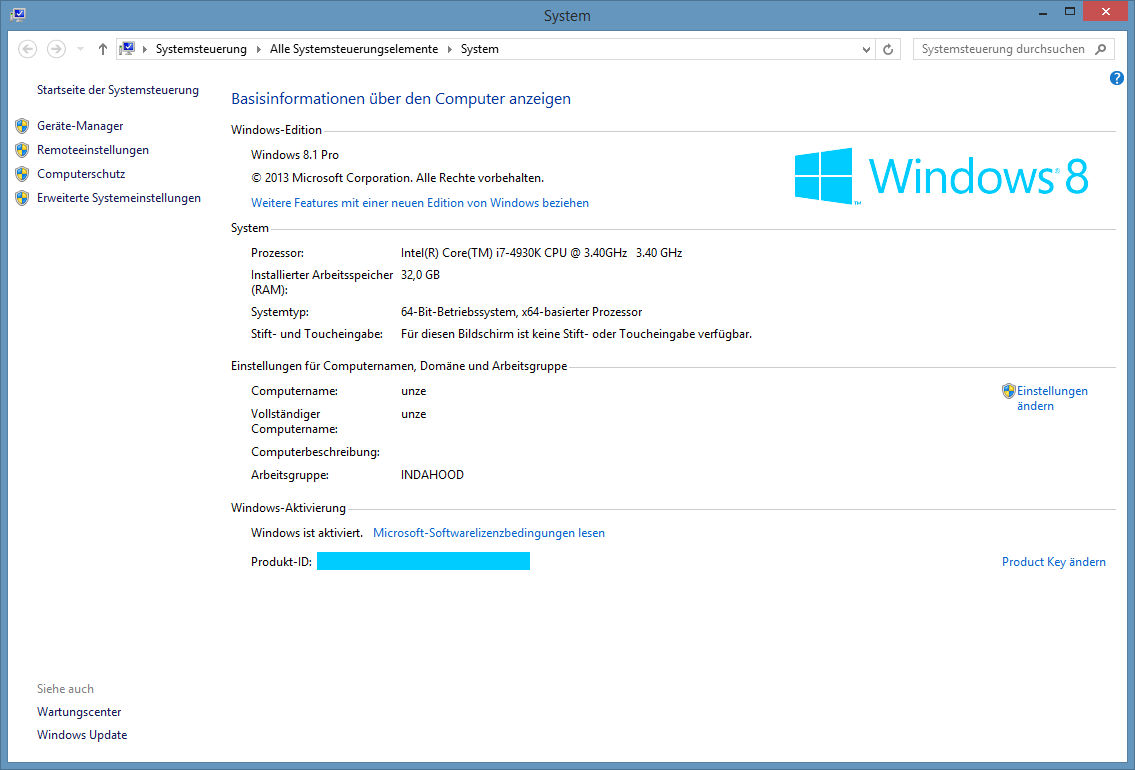Click the computer icon in address bar

coord(127,48)
